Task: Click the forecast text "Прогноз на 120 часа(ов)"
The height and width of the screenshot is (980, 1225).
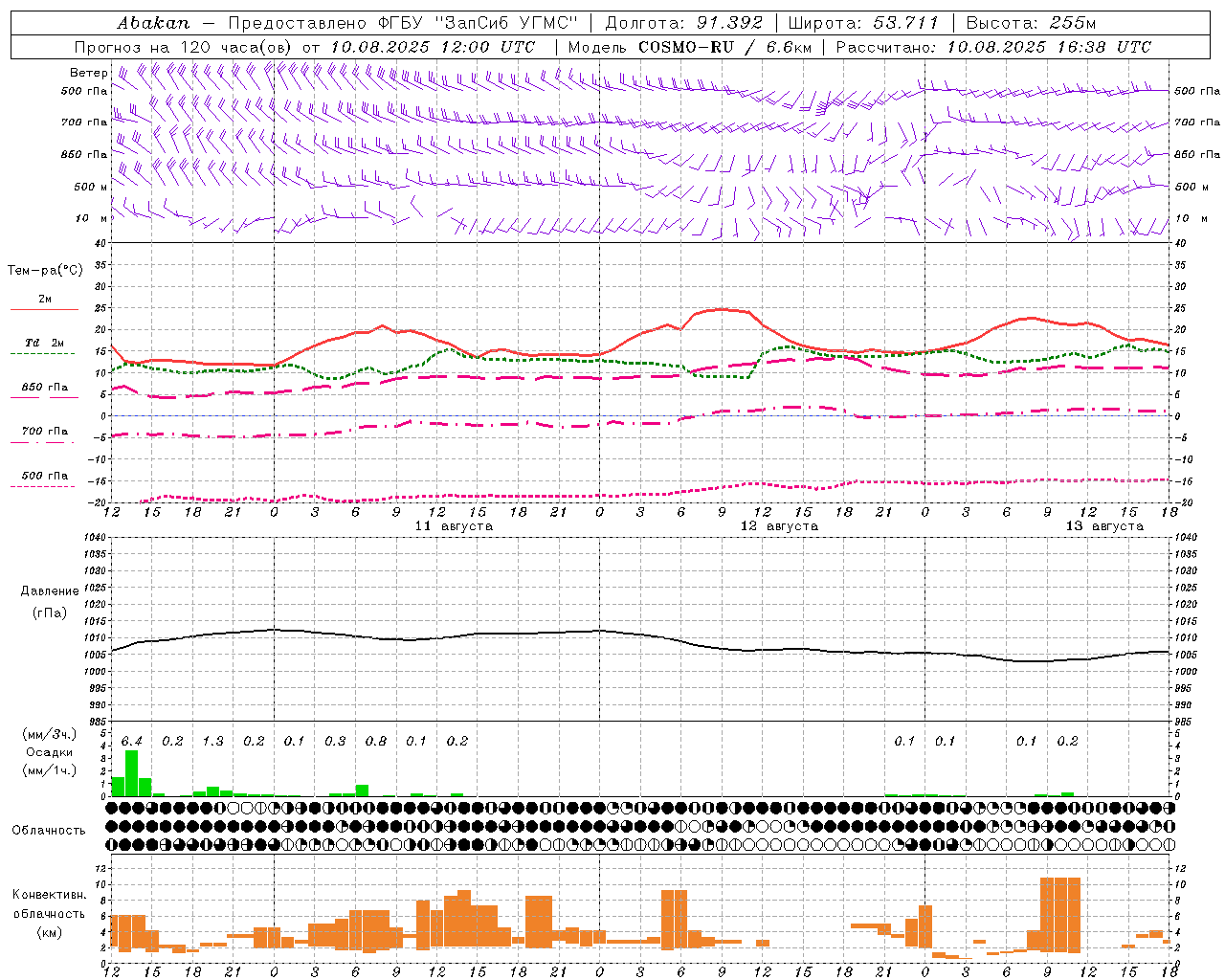Action: pyautogui.click(x=185, y=47)
